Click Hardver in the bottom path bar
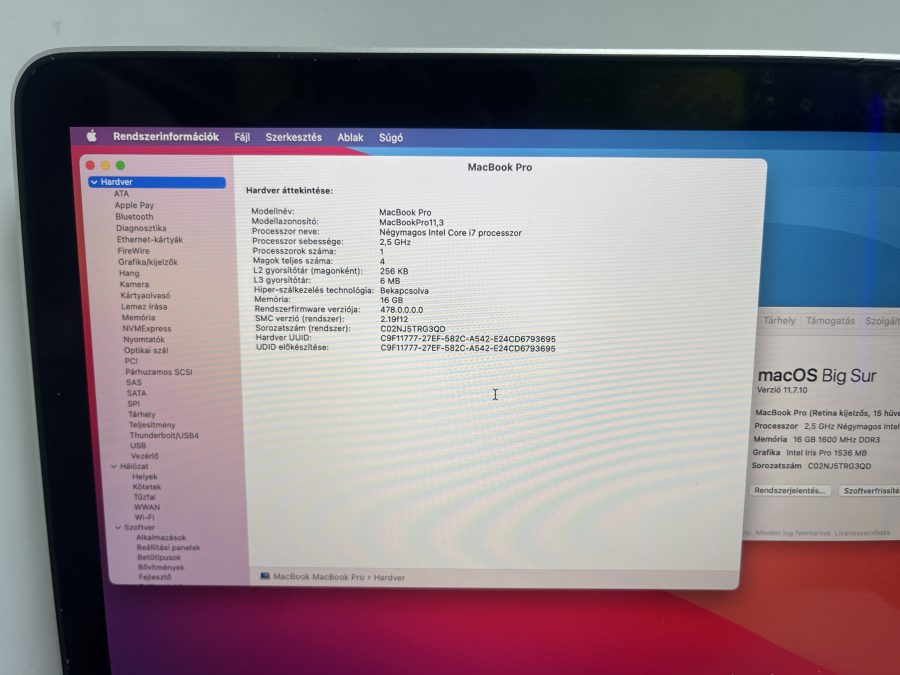This screenshot has height=675, width=900. pyautogui.click(x=389, y=577)
